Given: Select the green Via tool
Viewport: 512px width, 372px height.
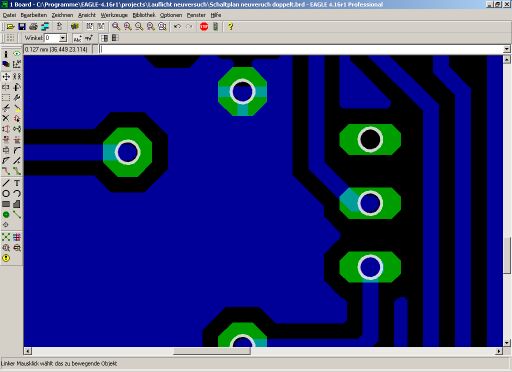Looking at the screenshot, I should click(6, 215).
